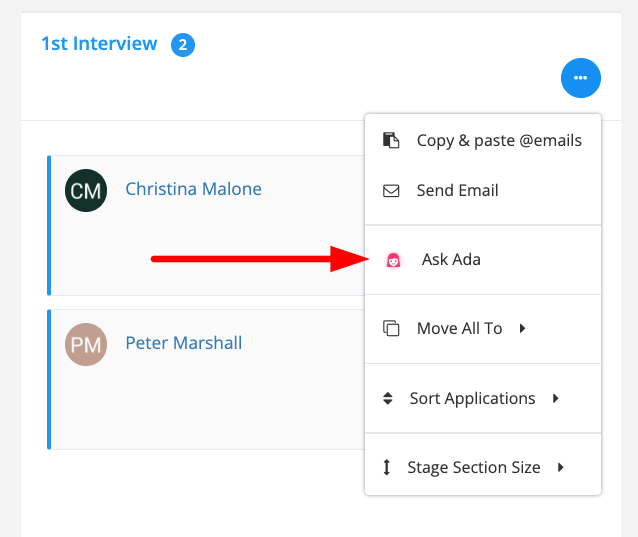Click the vertical resize arrow icon
The image size is (638, 537).
click(x=387, y=467)
